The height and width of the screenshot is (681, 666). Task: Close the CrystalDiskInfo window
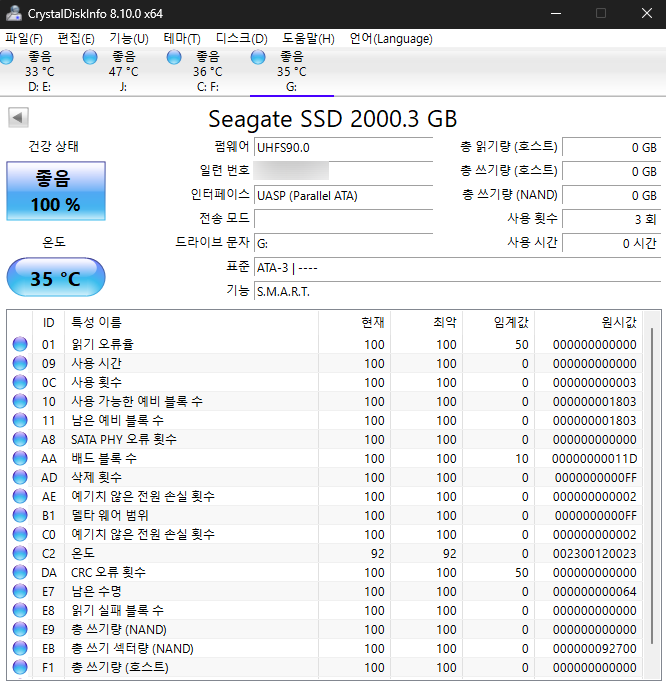tap(646, 13)
